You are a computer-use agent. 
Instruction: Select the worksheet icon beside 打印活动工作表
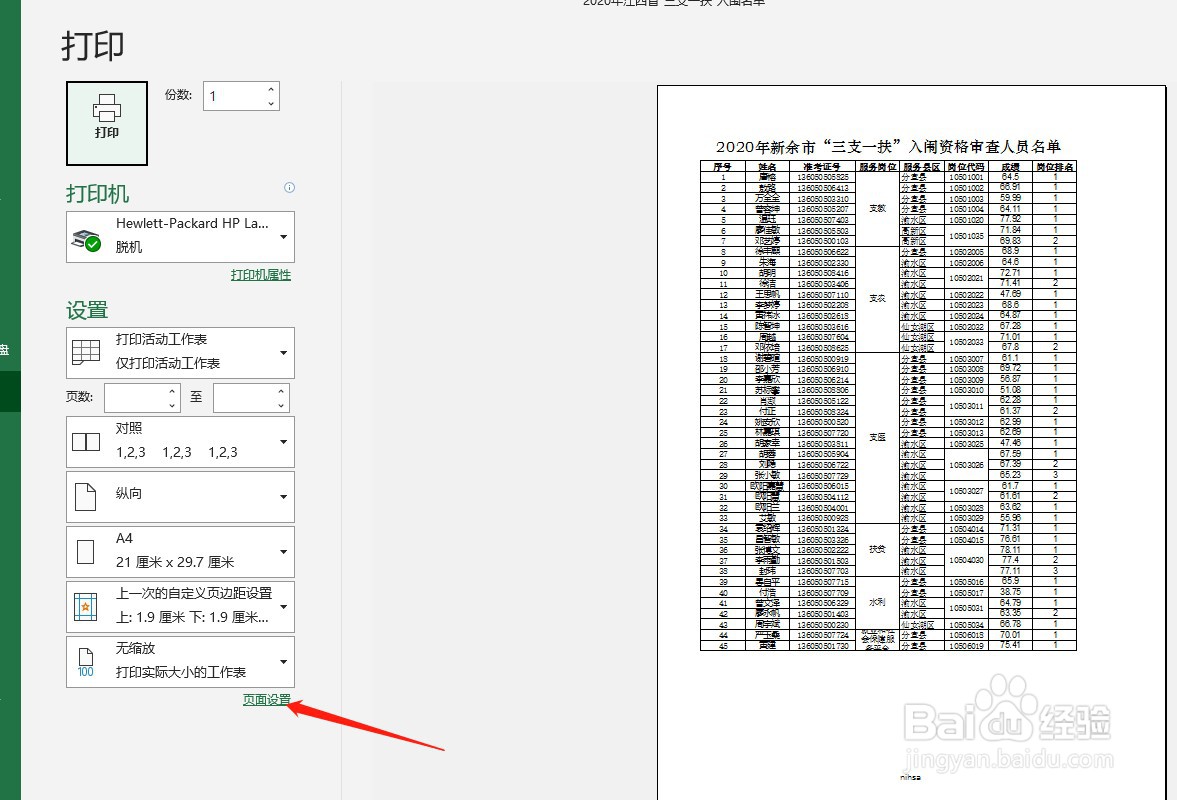point(86,352)
